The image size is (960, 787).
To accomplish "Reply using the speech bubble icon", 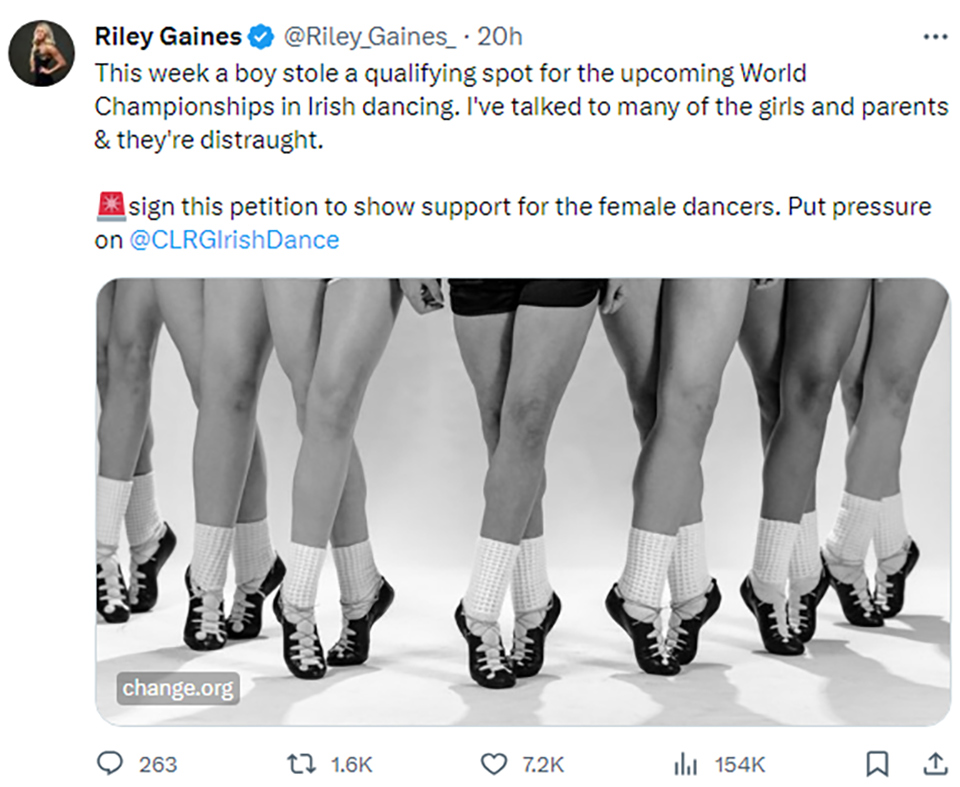I will click(x=109, y=764).
